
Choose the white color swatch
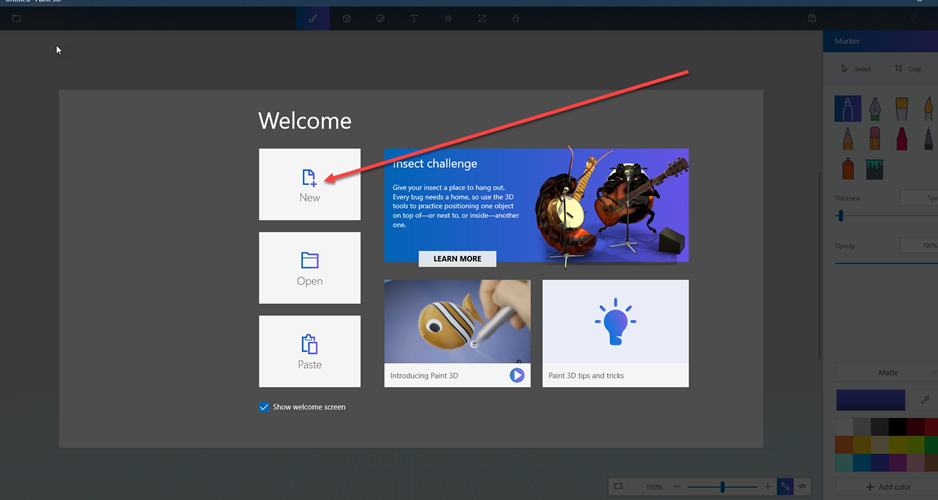pyautogui.click(x=843, y=427)
